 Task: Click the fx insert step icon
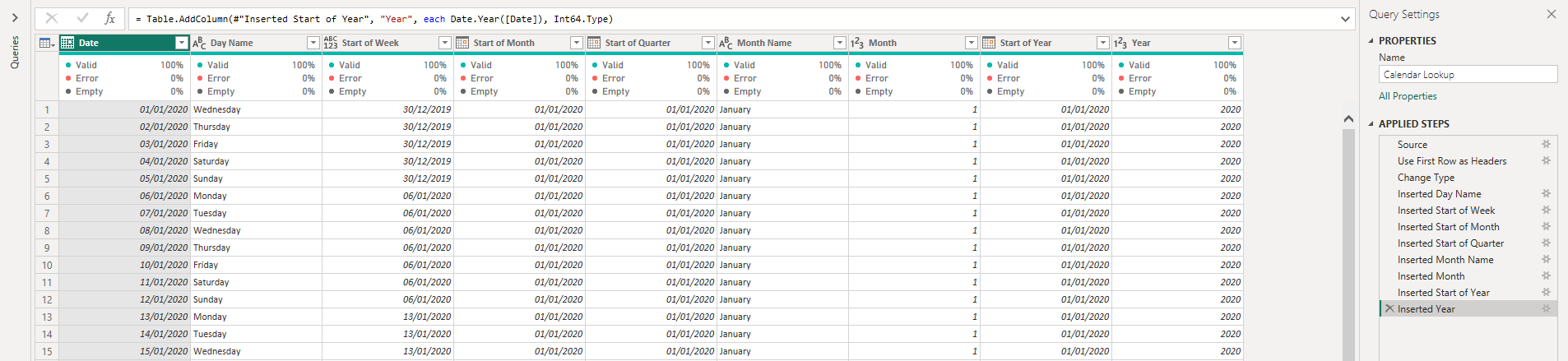click(109, 18)
